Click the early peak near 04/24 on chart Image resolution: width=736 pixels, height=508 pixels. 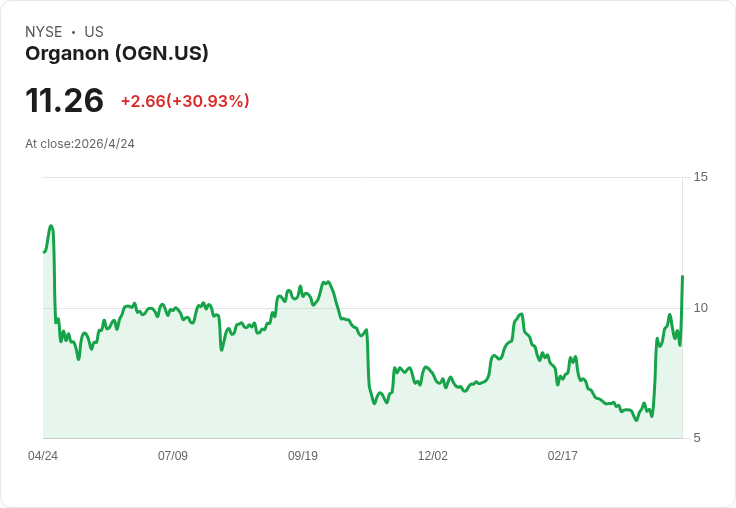pos(51,226)
